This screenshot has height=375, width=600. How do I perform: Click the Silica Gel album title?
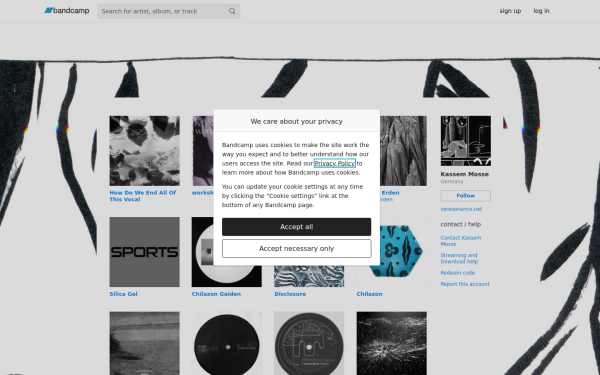pyautogui.click(x=123, y=294)
